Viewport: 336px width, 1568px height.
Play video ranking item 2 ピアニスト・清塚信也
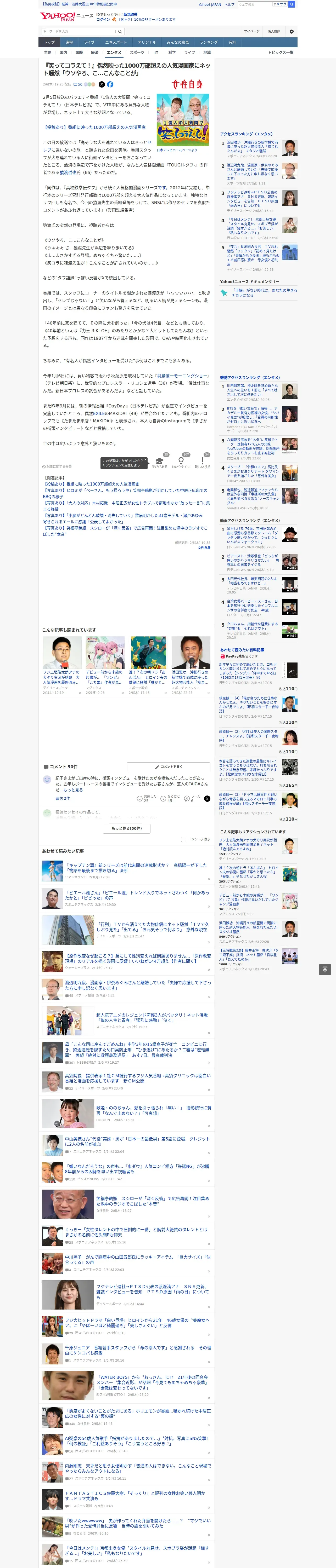(x=290, y=562)
